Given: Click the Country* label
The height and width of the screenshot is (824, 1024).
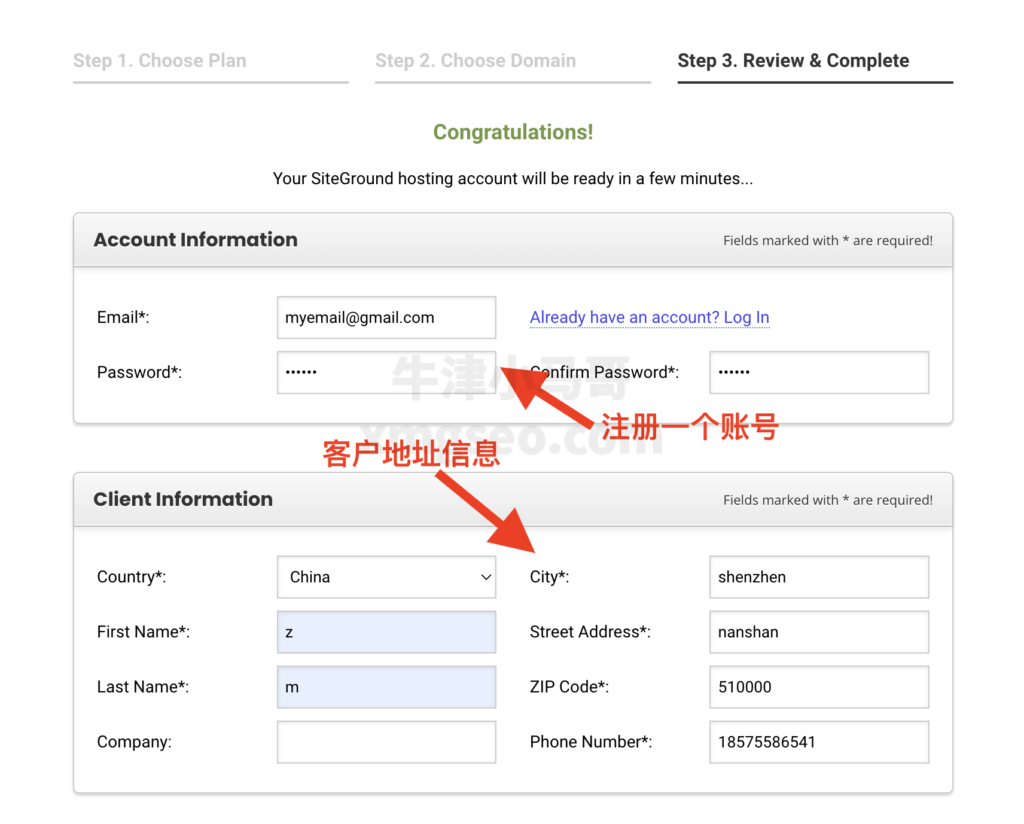Looking at the screenshot, I should (131, 577).
